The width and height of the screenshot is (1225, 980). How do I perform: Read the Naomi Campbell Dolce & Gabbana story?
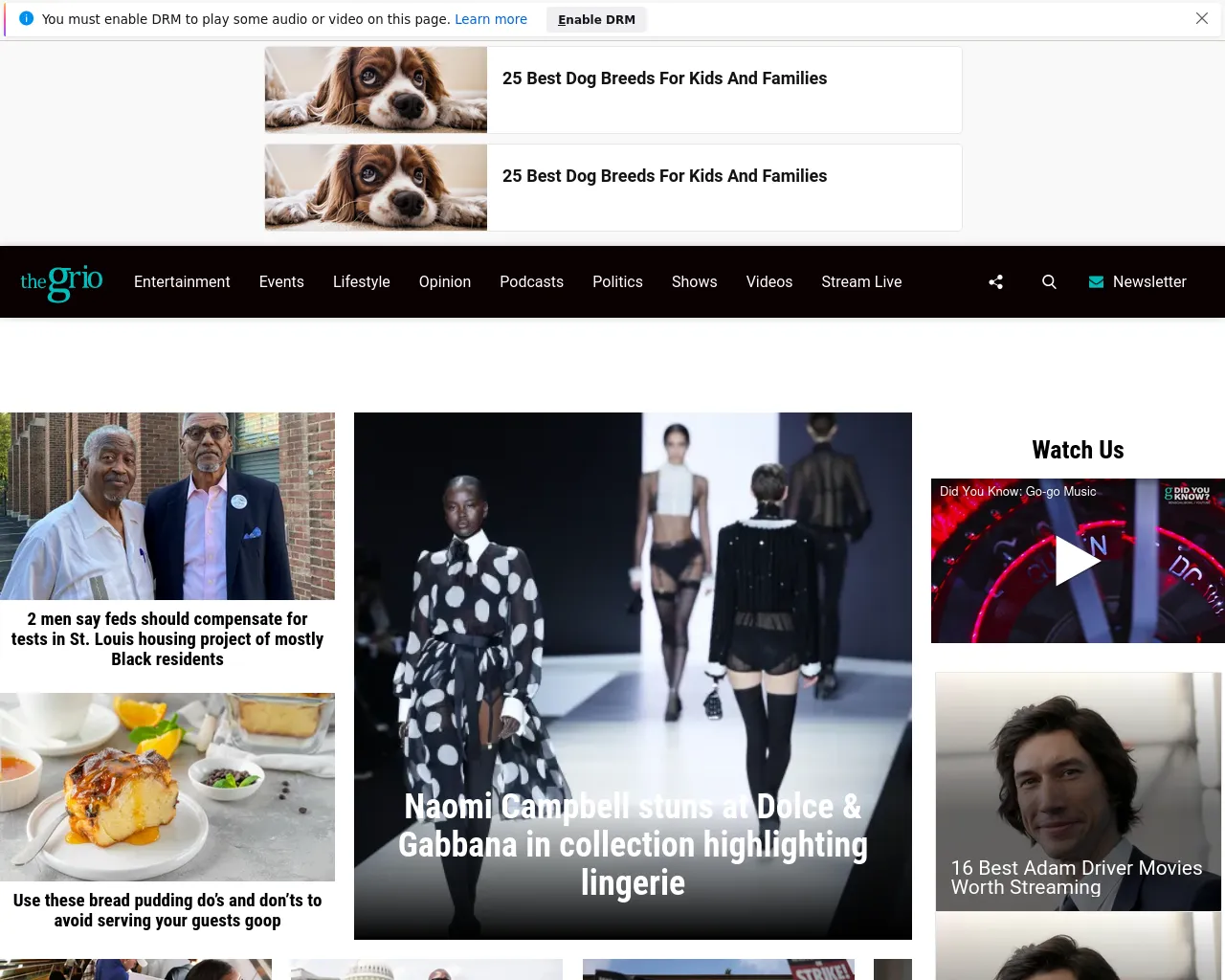pos(633,844)
